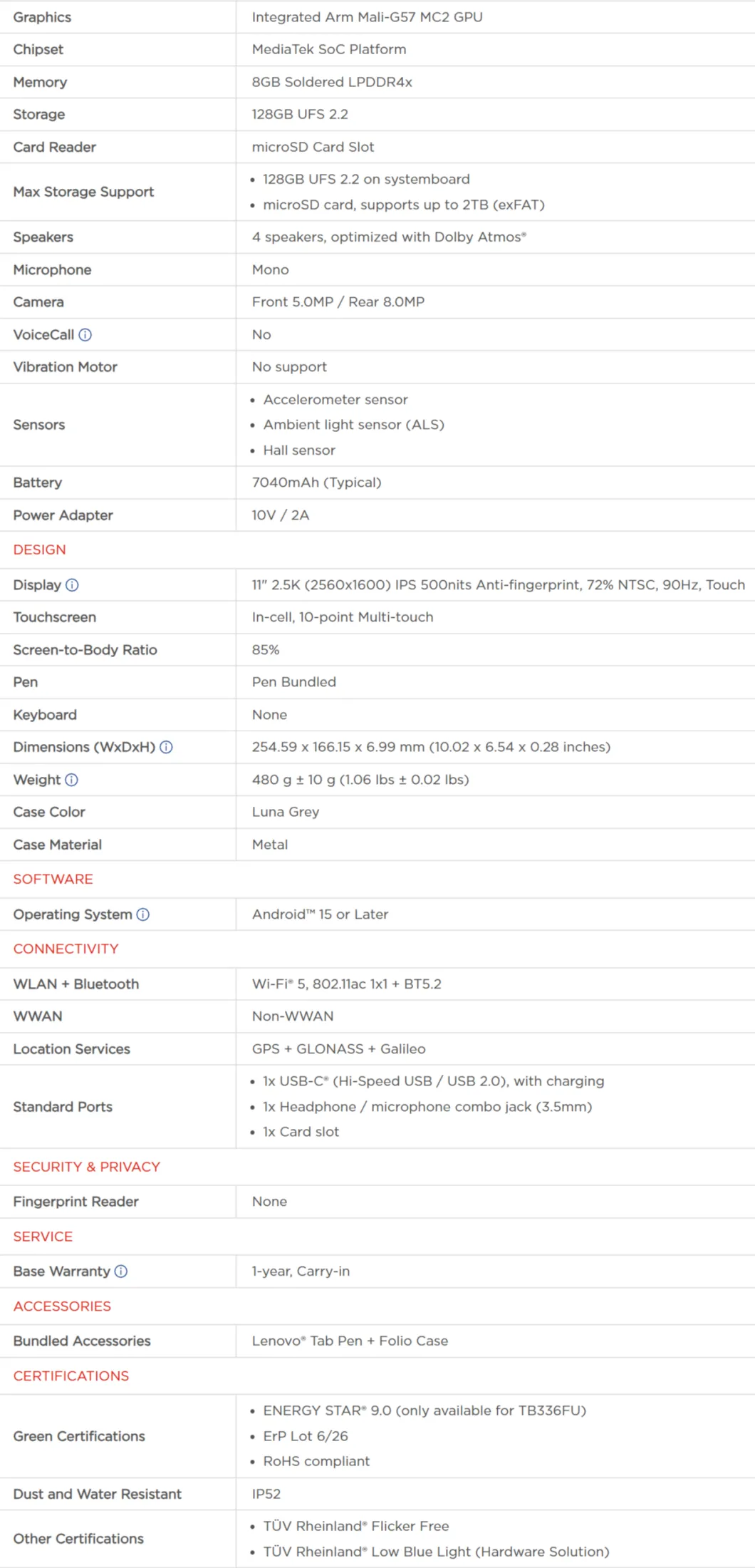
Task: Click the TÜV Rheinland Flicker Free entry
Action: [355, 1526]
